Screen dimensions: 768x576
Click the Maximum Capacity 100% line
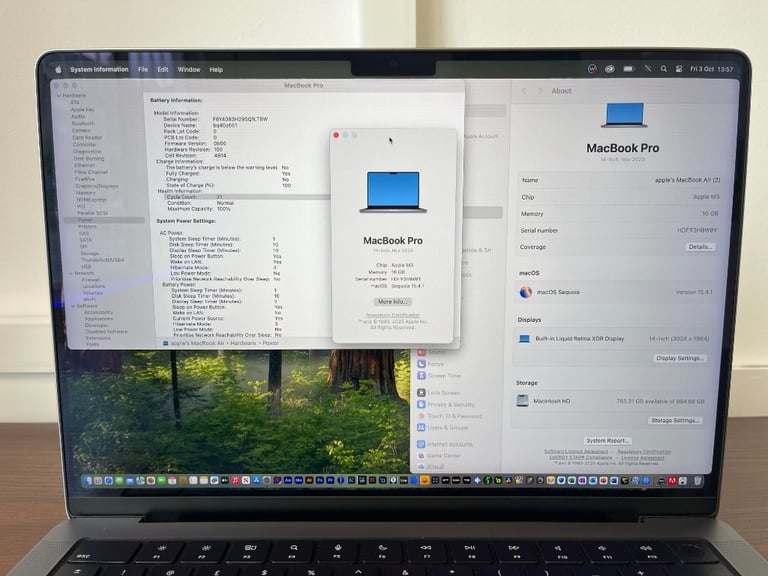pyautogui.click(x=199, y=209)
